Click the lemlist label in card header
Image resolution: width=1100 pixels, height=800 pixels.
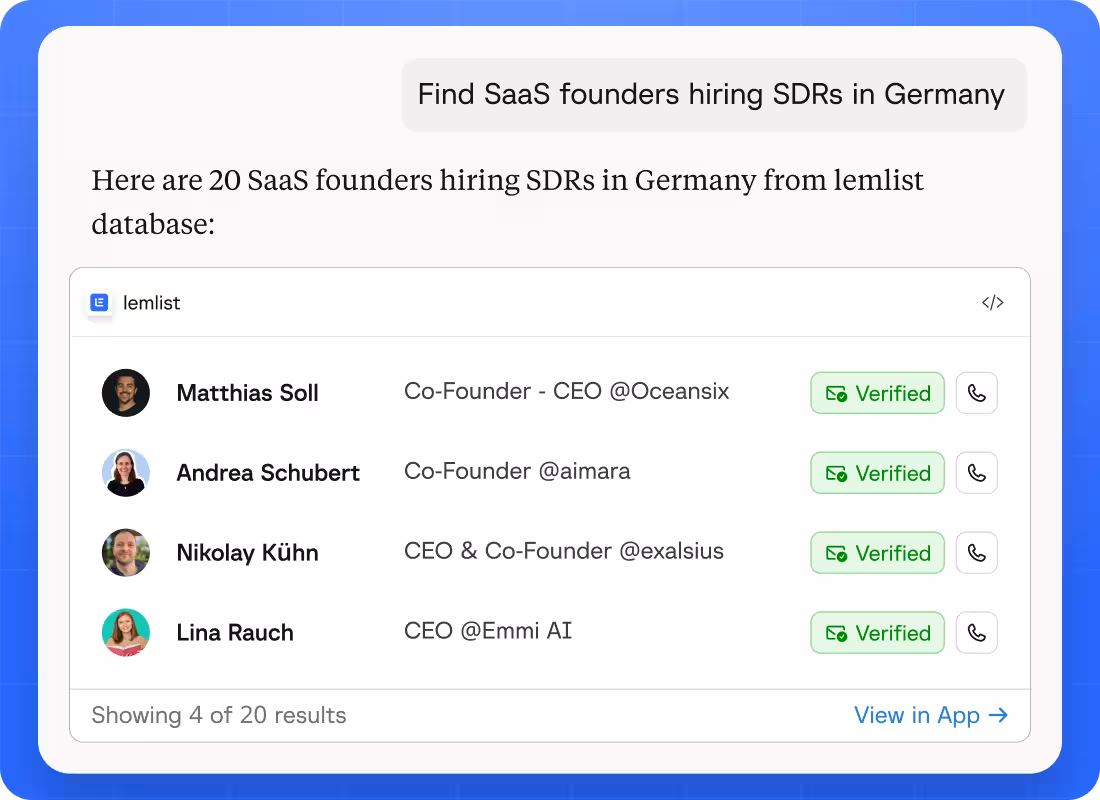[152, 302]
